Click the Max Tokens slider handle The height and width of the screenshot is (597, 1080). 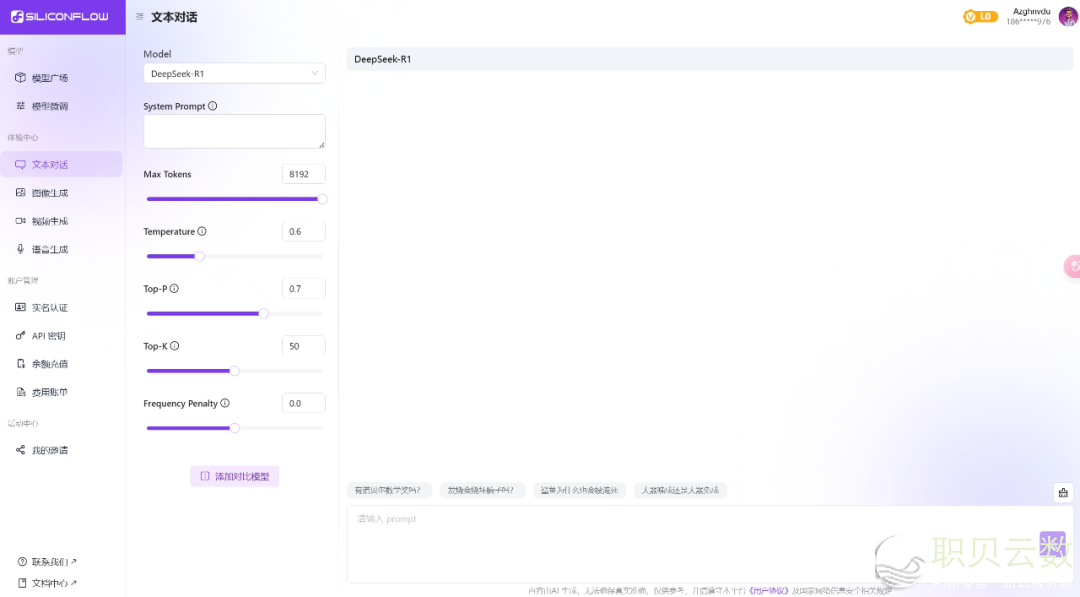(x=322, y=199)
